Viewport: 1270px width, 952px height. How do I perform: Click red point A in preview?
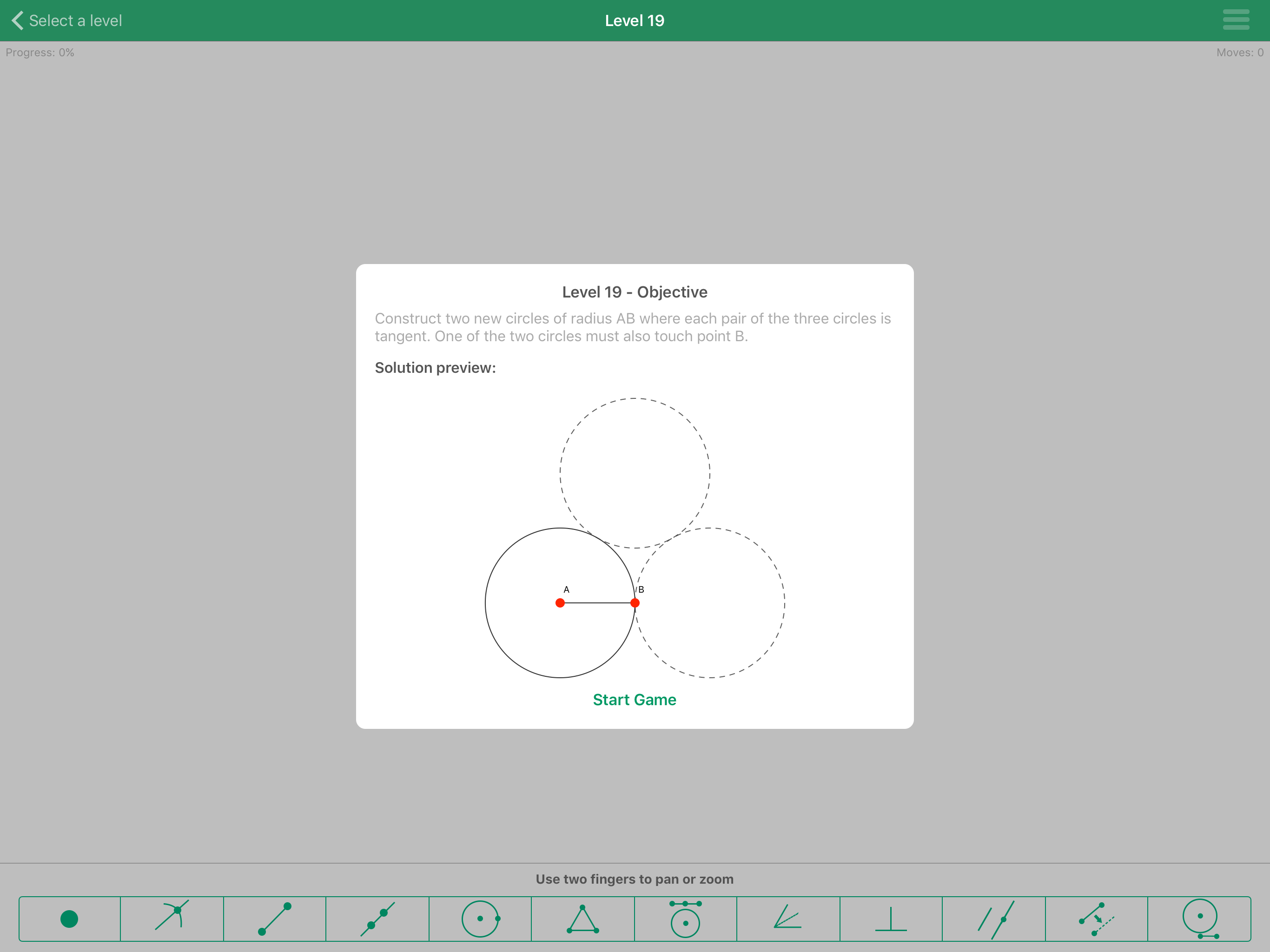[560, 603]
